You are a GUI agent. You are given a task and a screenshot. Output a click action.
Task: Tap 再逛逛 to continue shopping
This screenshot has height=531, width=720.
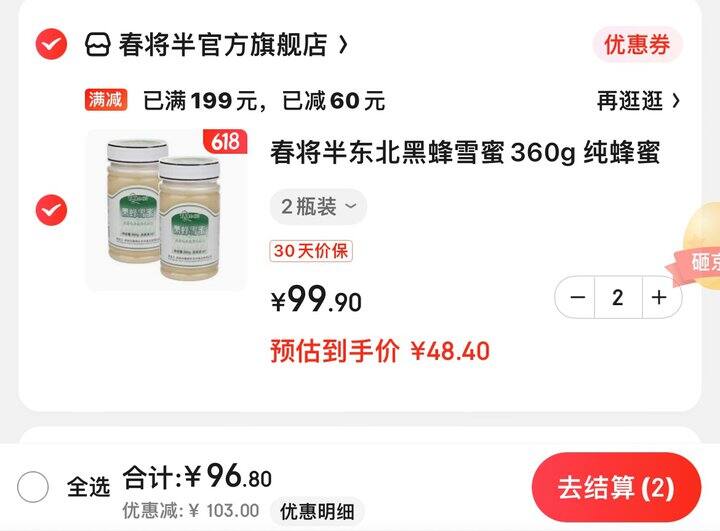(x=638, y=101)
